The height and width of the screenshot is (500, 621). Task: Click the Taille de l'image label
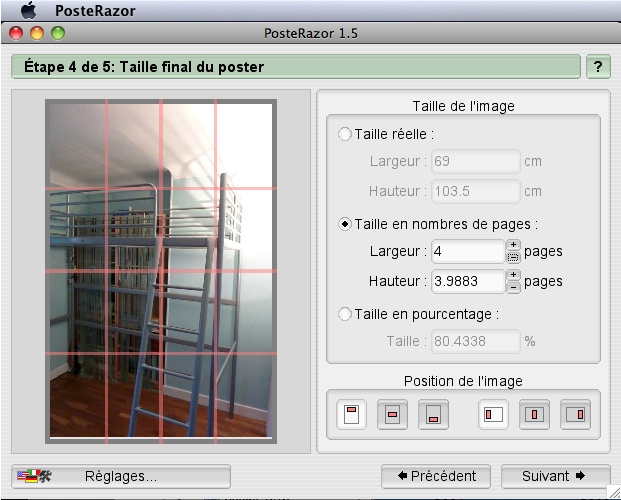click(x=463, y=106)
